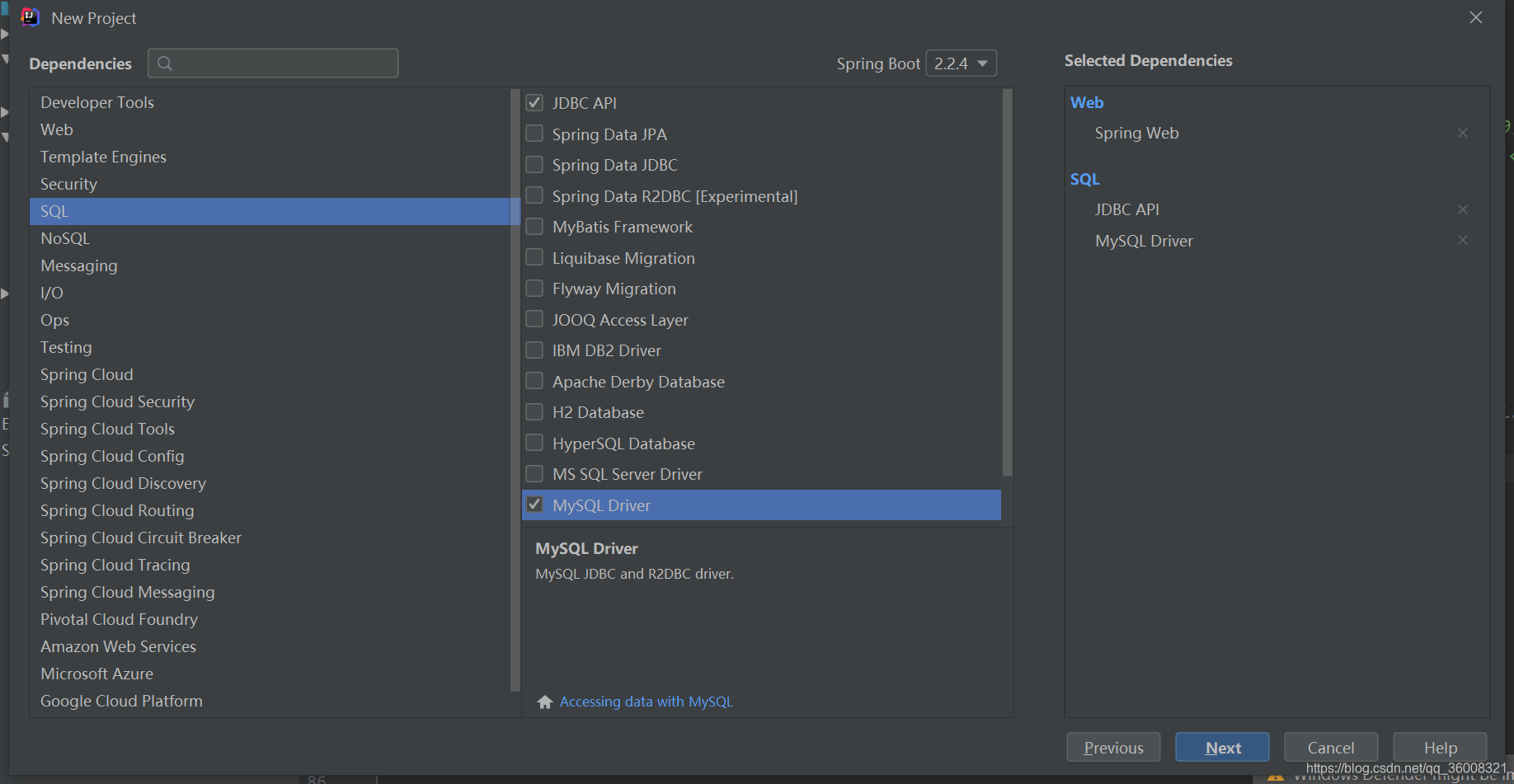This screenshot has width=1514, height=784.
Task: Open Accessing data with MySQL guide
Action: click(646, 702)
